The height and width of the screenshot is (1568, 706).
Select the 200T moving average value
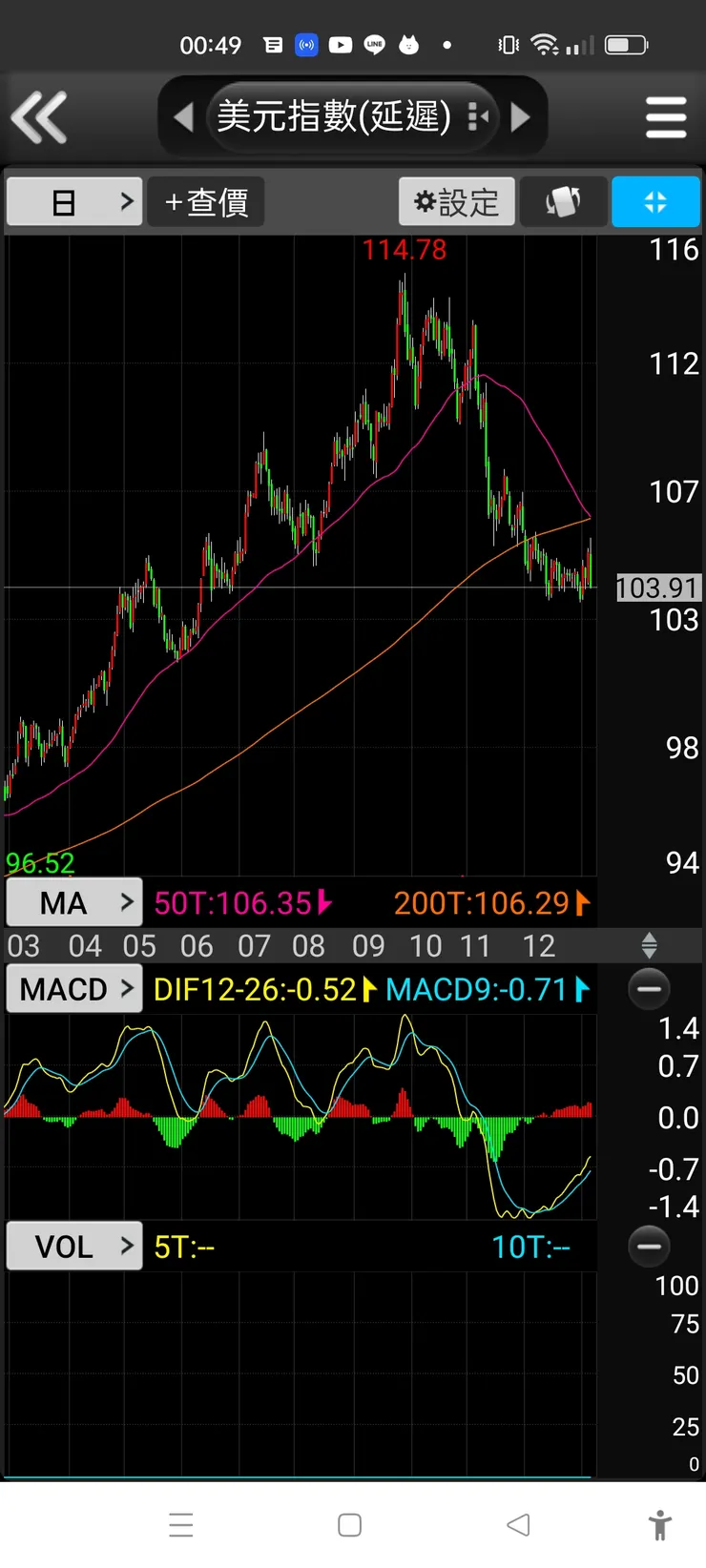tap(482, 903)
